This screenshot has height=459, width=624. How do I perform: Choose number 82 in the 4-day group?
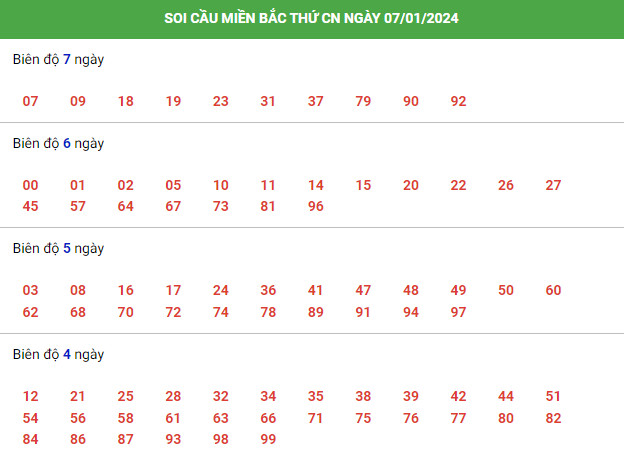(x=553, y=418)
